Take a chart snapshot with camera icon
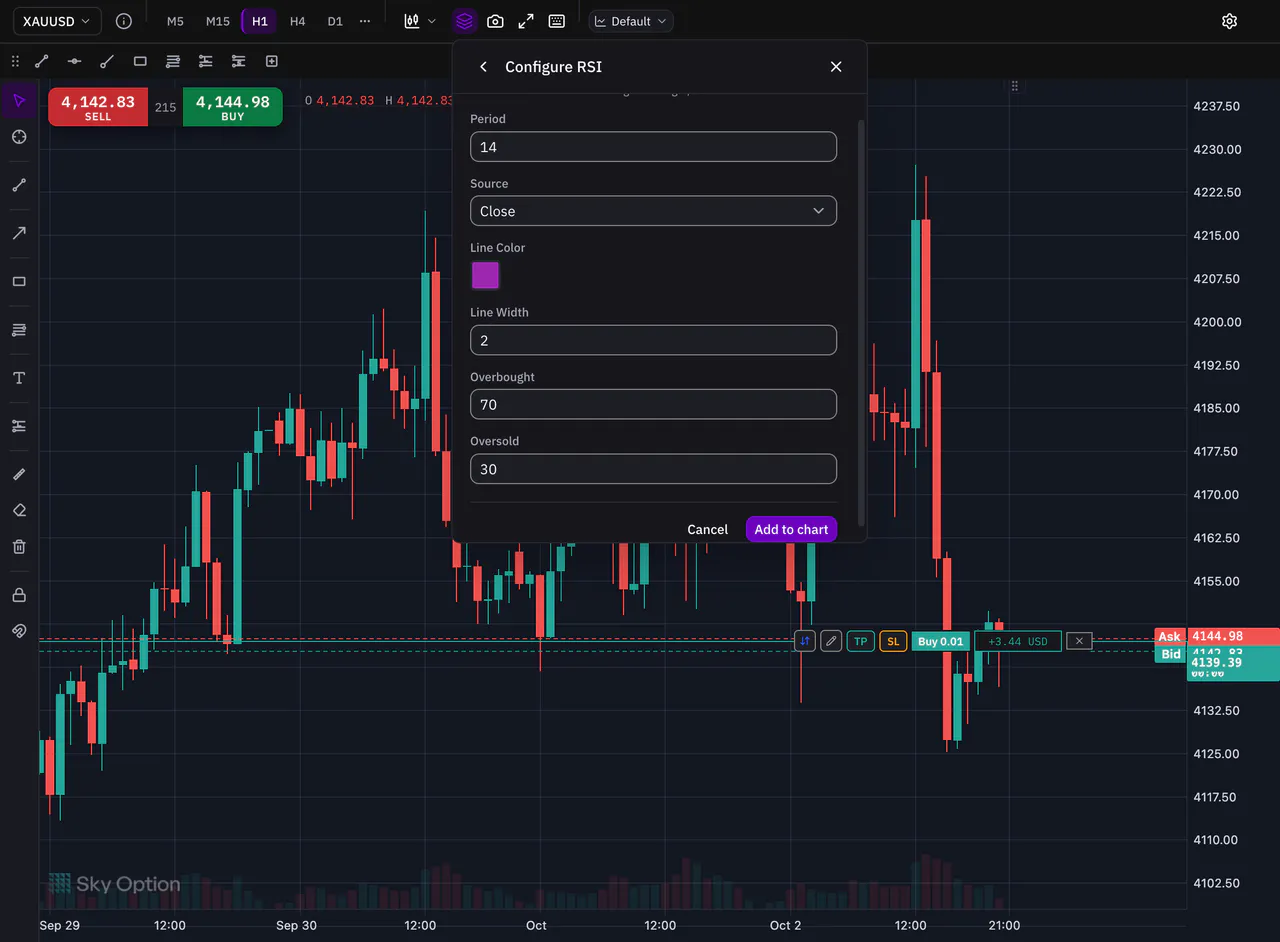 495,21
